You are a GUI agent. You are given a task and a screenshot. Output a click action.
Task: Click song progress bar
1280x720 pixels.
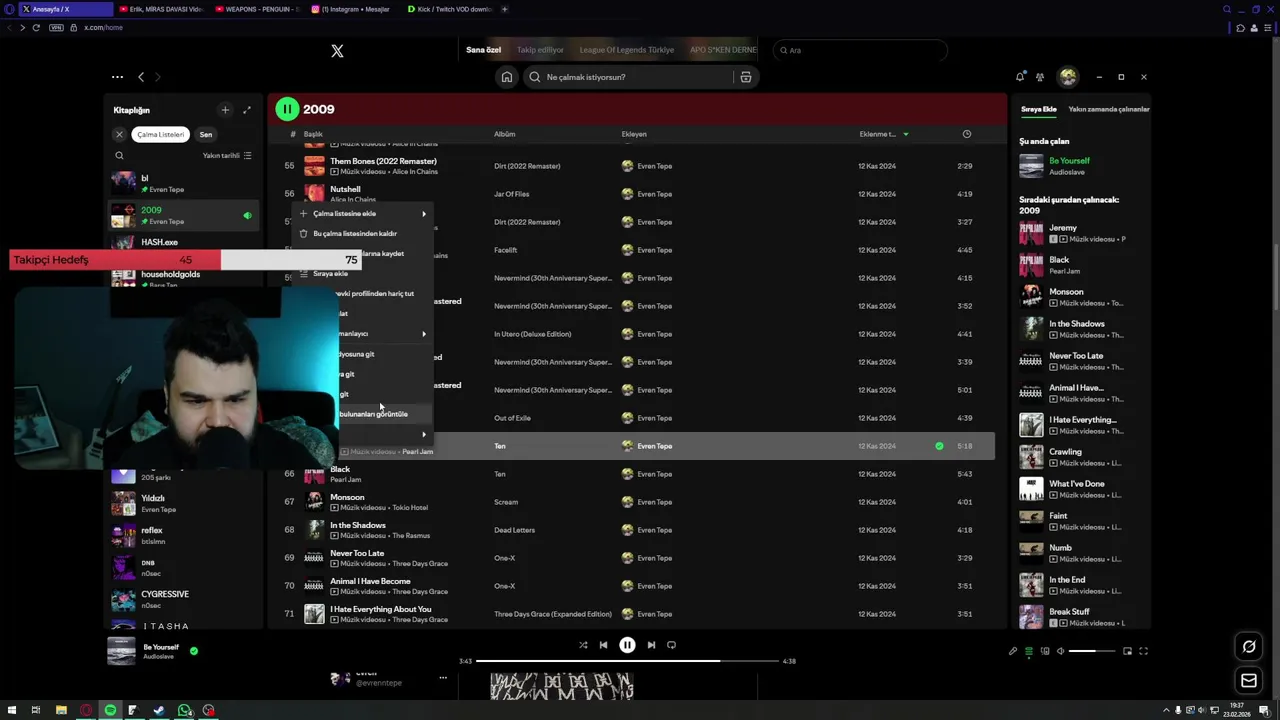pyautogui.click(x=627, y=661)
